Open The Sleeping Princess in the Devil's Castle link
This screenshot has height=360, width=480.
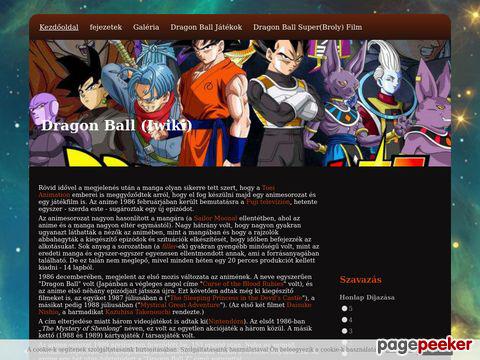tap(236, 298)
